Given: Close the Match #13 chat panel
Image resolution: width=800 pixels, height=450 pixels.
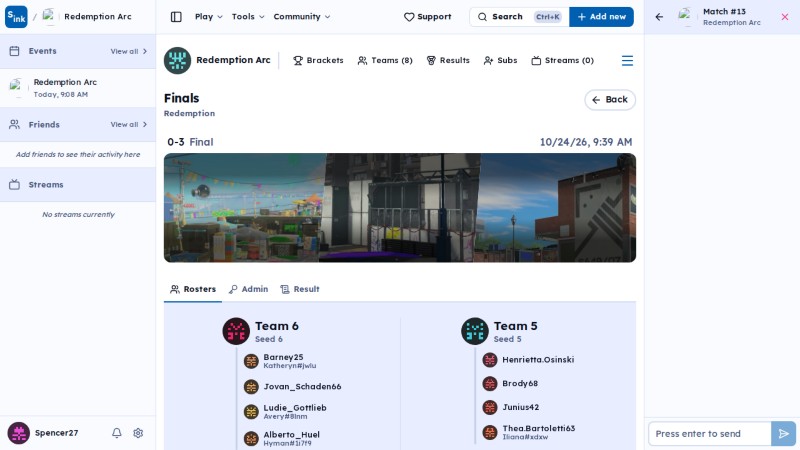Looking at the screenshot, I should tap(785, 17).
